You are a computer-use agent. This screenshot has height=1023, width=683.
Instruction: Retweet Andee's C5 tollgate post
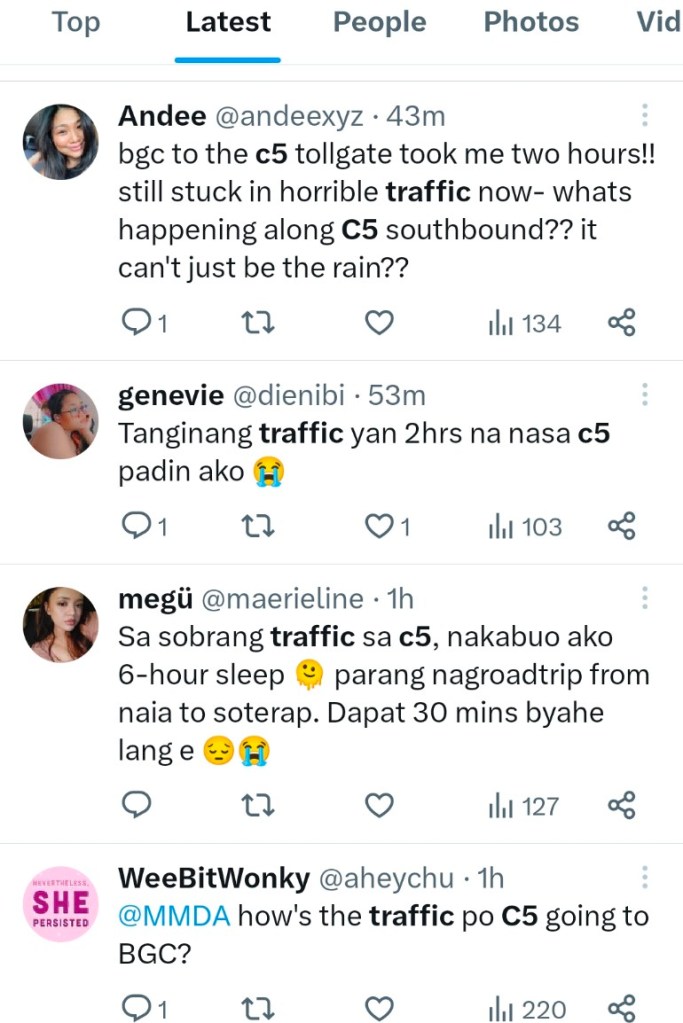coord(258,323)
